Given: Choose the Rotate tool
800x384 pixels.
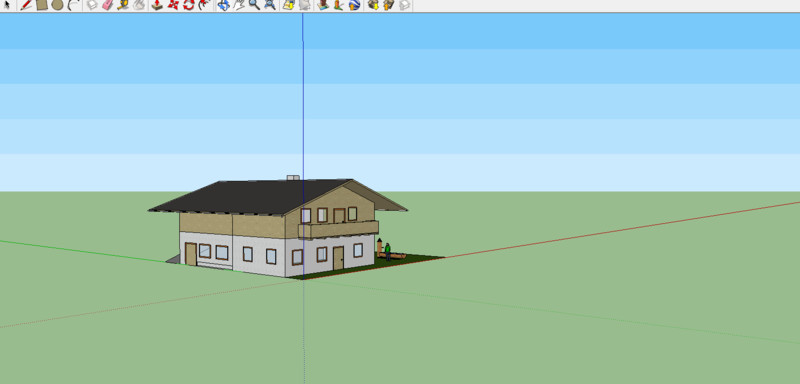Looking at the screenshot, I should tap(189, 5).
